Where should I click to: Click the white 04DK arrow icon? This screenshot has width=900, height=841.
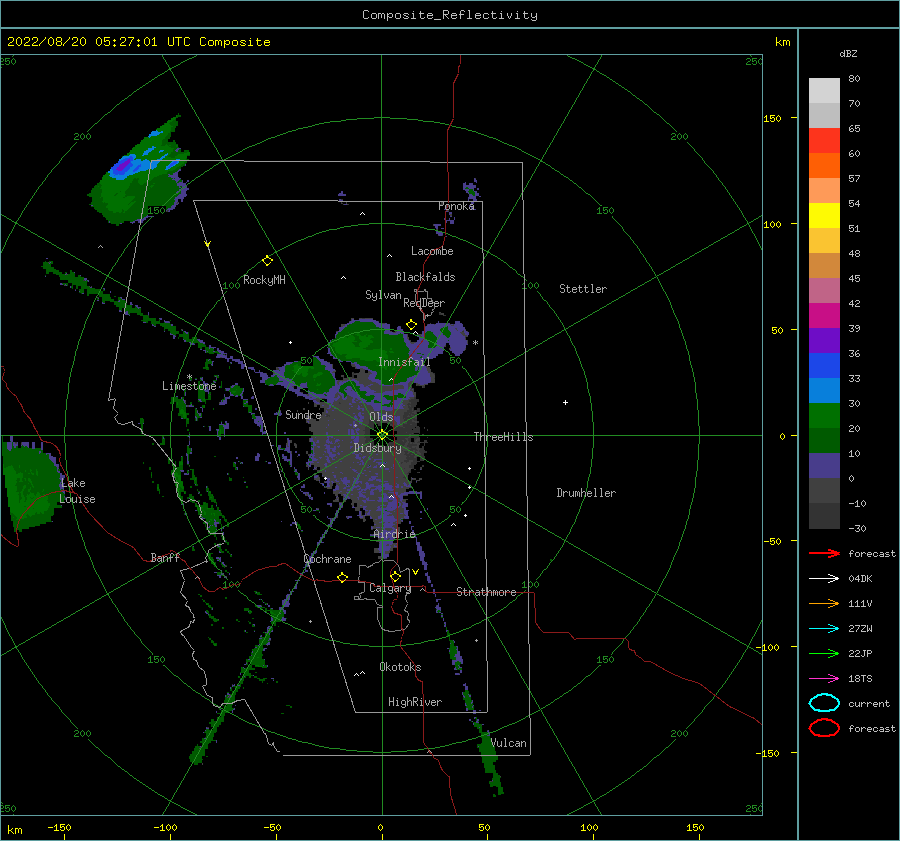click(x=824, y=579)
